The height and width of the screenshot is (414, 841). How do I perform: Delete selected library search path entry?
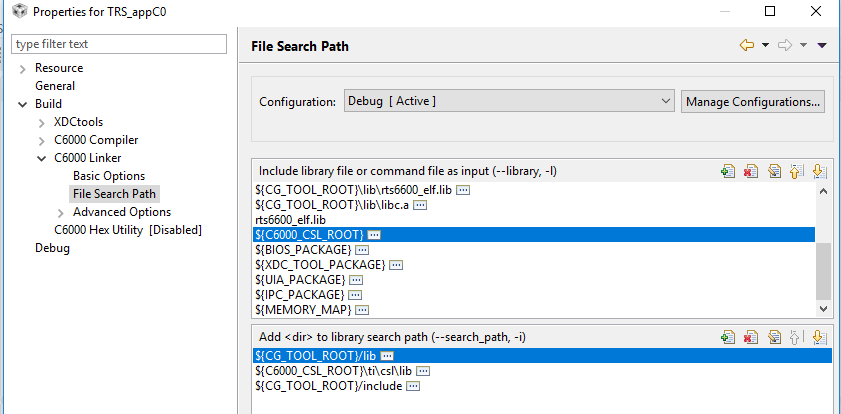click(x=751, y=337)
